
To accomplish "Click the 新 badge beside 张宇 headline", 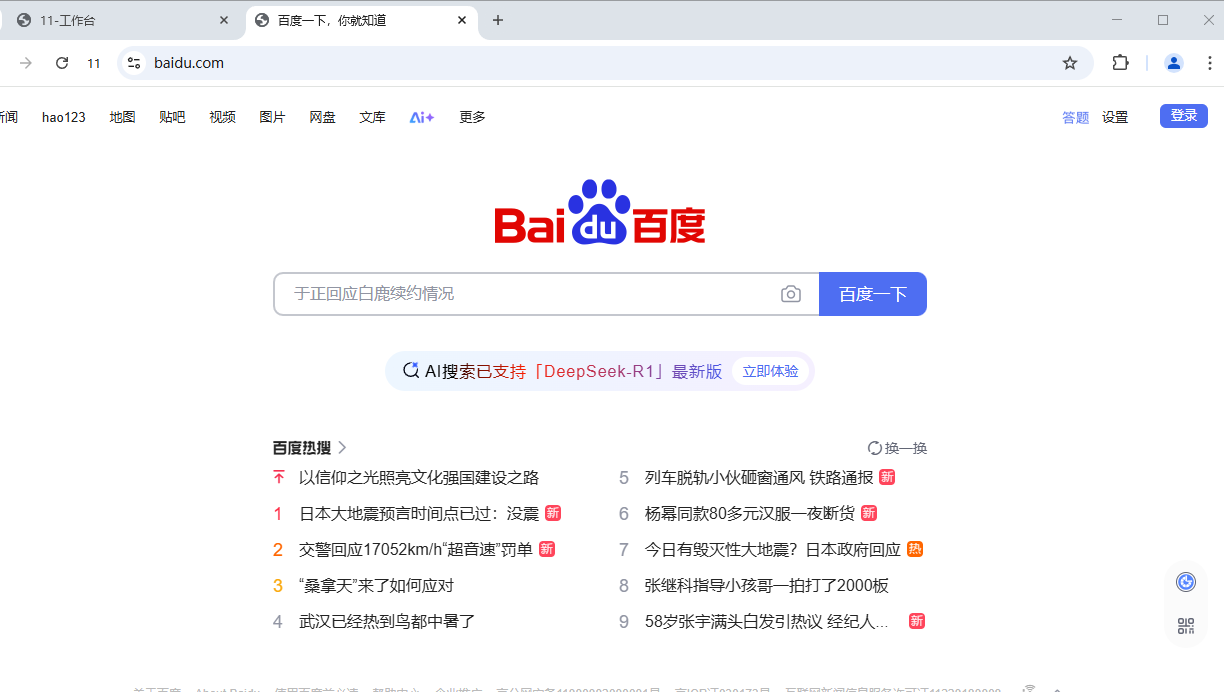I will click(x=917, y=621).
